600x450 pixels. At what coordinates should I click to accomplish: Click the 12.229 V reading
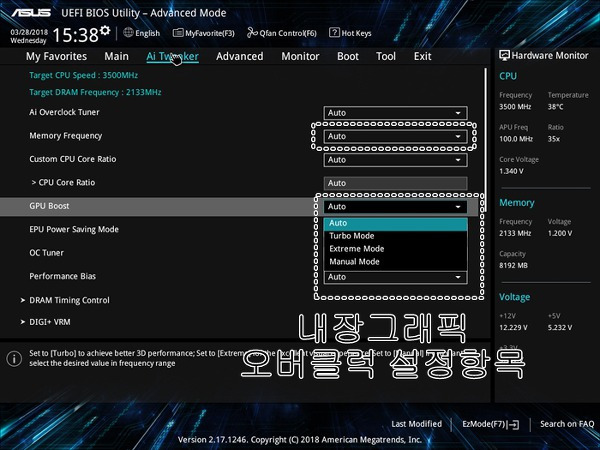[513, 328]
